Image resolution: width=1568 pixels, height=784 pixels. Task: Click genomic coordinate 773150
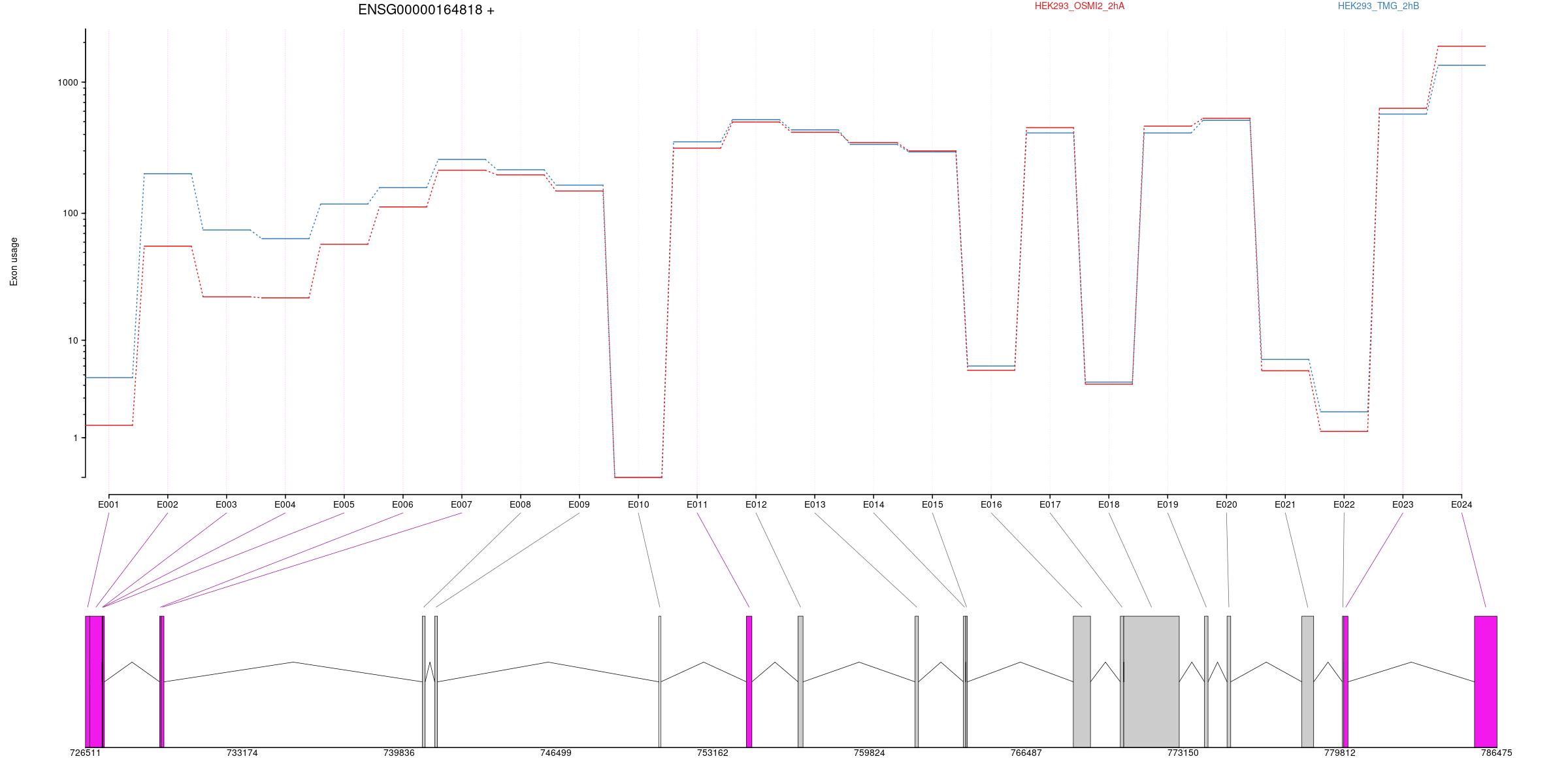pyautogui.click(x=1183, y=753)
